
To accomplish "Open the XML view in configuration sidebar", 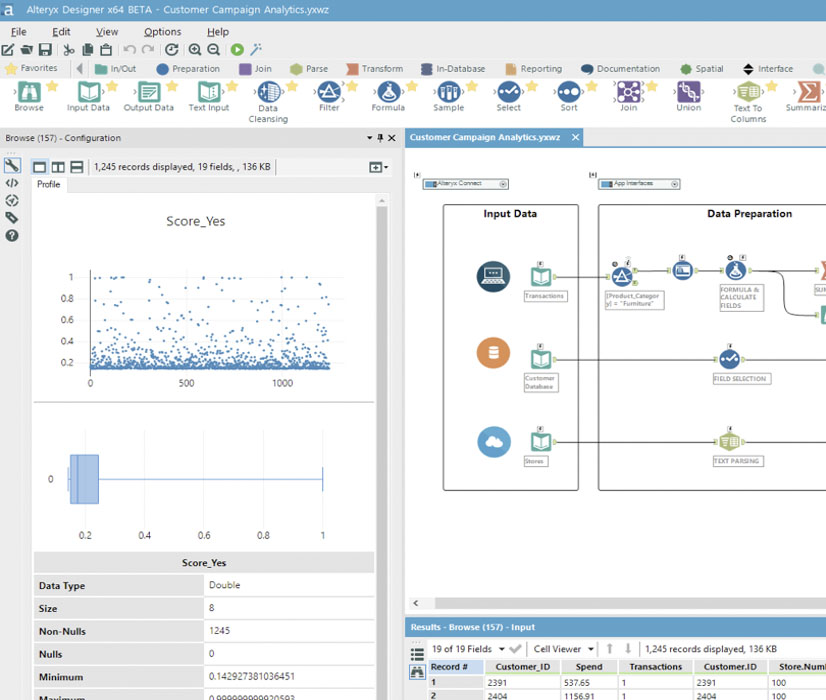I will (12, 183).
